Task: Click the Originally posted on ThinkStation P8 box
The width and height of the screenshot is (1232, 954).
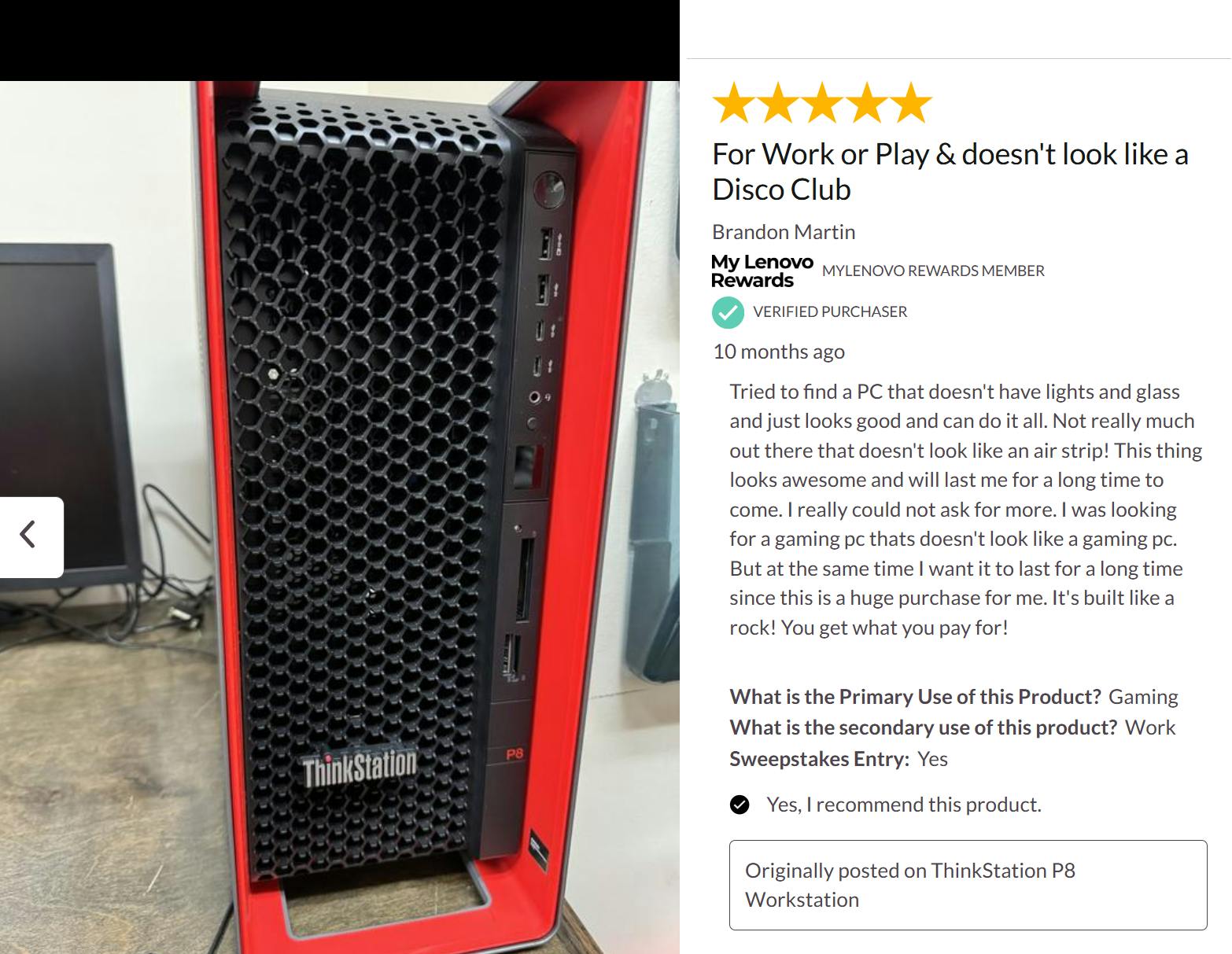Action: click(x=968, y=885)
